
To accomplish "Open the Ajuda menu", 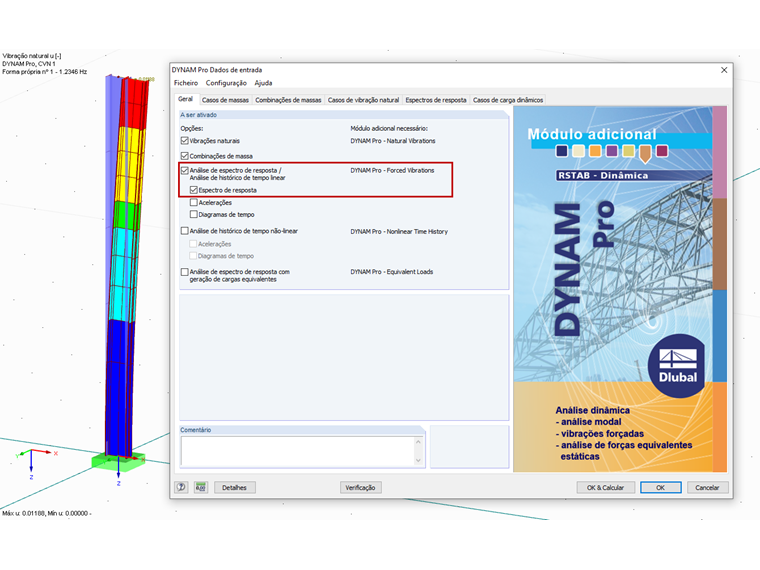I will (263, 83).
